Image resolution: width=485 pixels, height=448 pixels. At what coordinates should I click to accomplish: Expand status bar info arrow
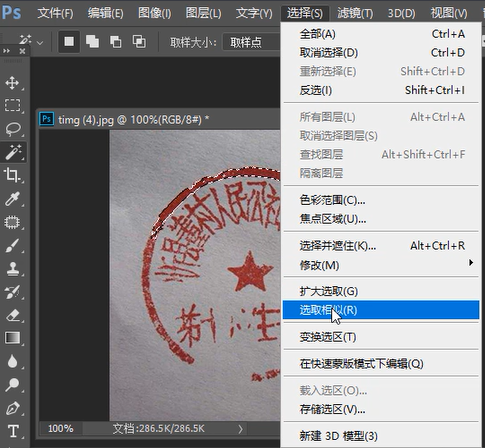(240, 429)
